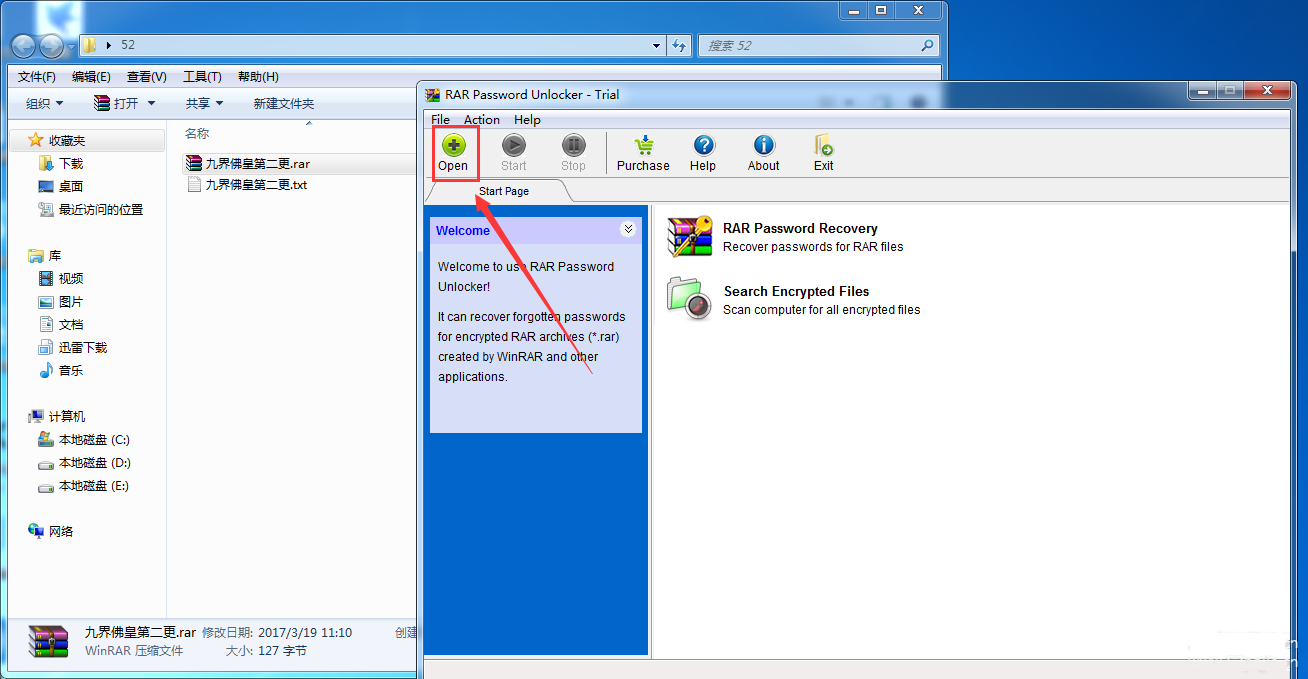Click the Explorer refresh button

[x=680, y=46]
